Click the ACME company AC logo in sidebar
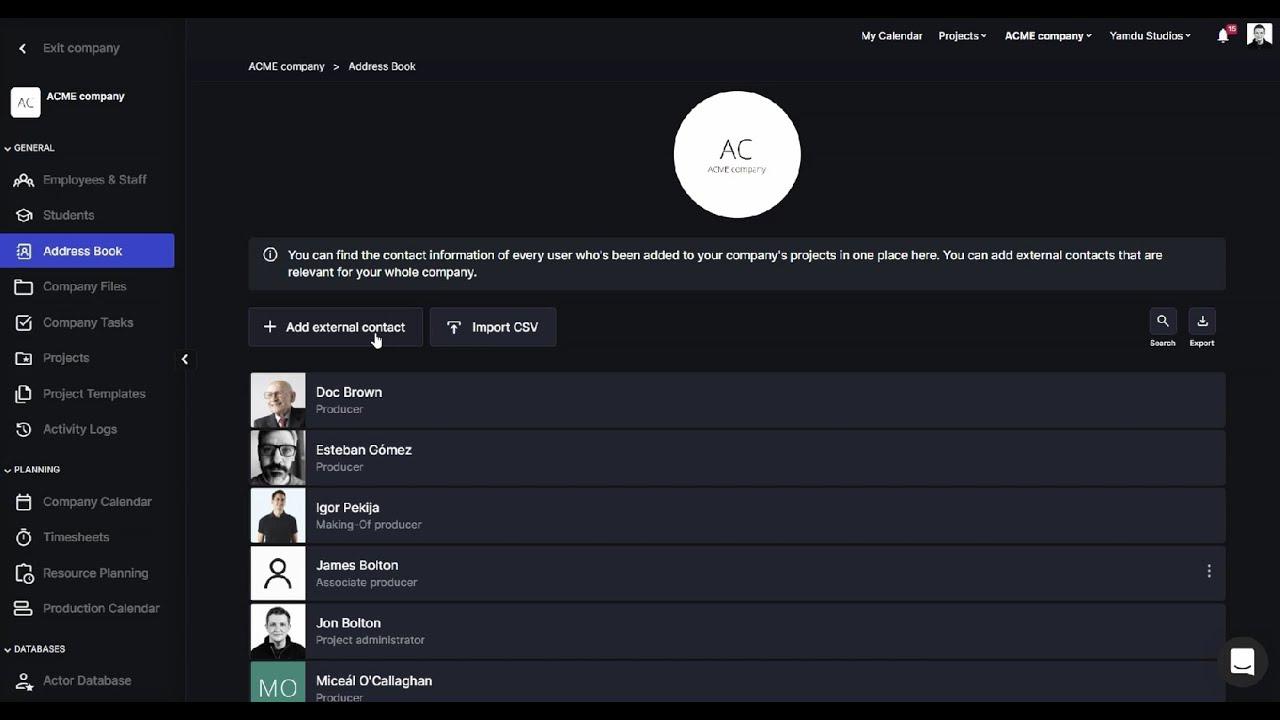The width and height of the screenshot is (1280, 720). (x=25, y=102)
